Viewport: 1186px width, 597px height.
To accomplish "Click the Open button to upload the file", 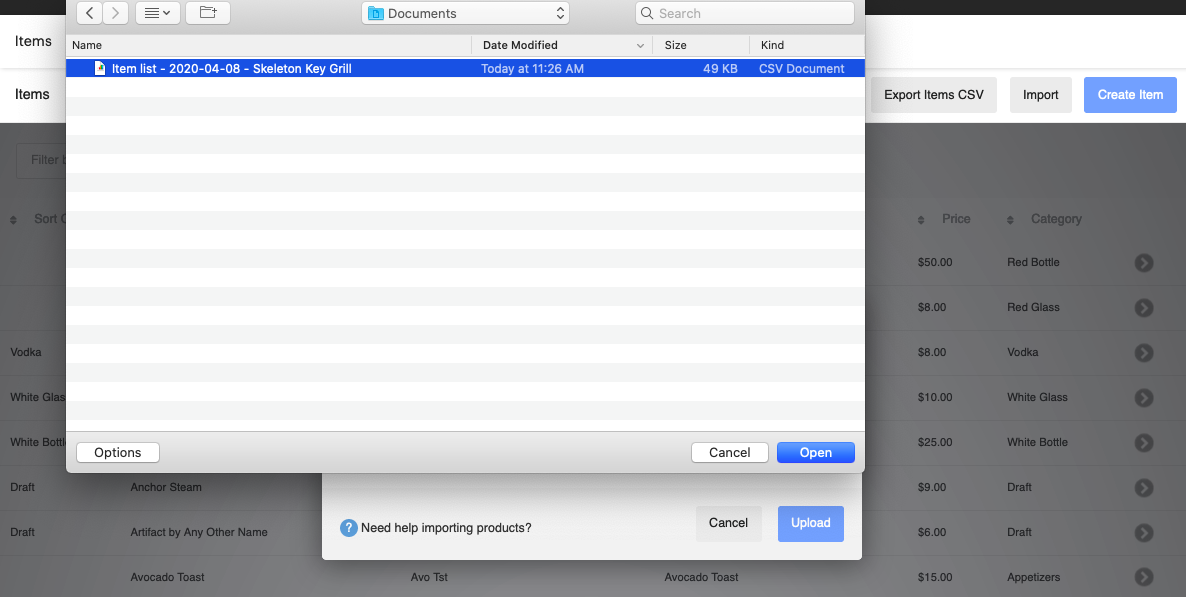I will (815, 452).
